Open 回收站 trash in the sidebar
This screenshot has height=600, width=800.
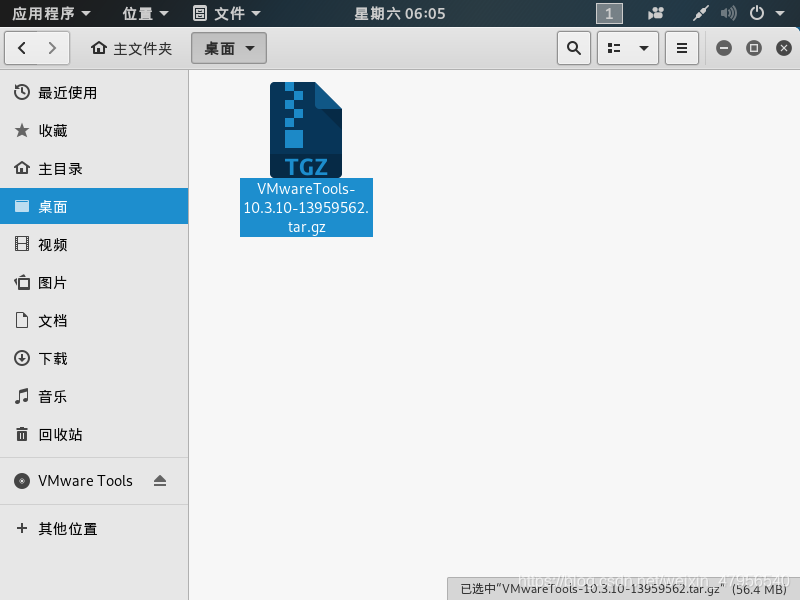94,434
